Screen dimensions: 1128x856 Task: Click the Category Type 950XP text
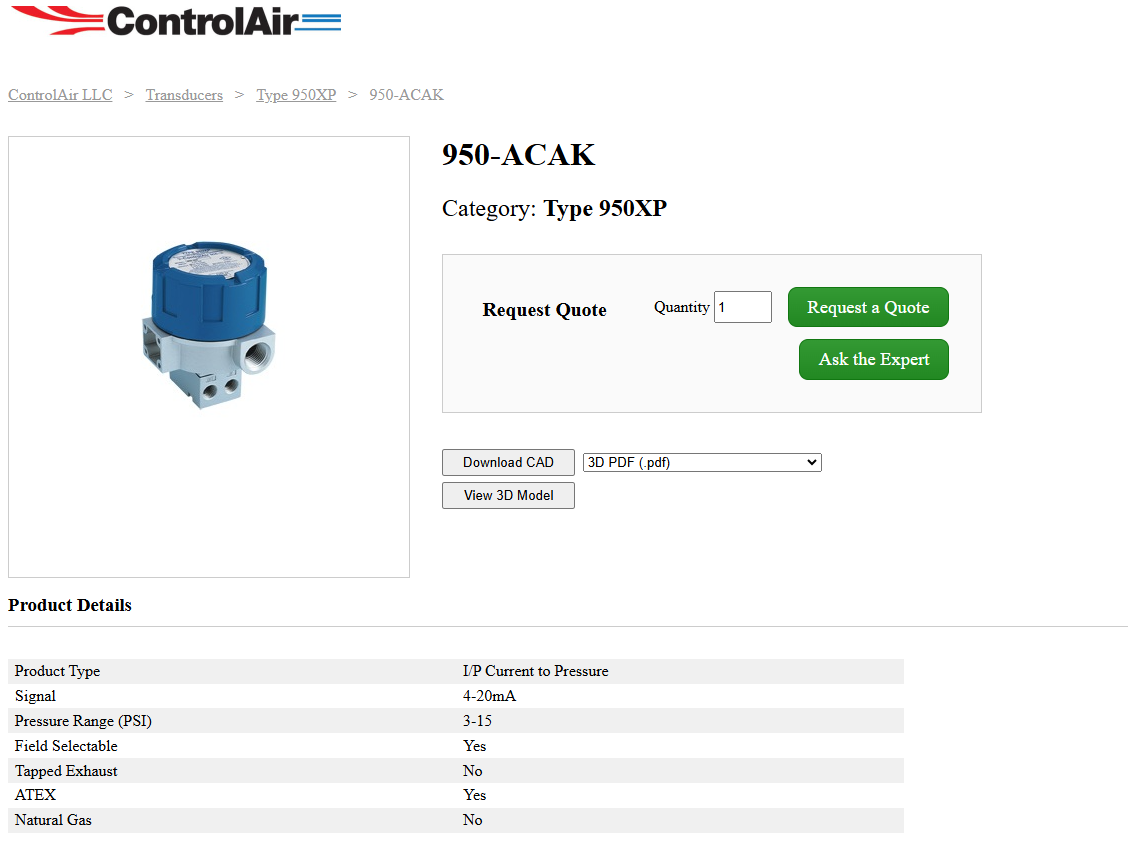click(555, 208)
